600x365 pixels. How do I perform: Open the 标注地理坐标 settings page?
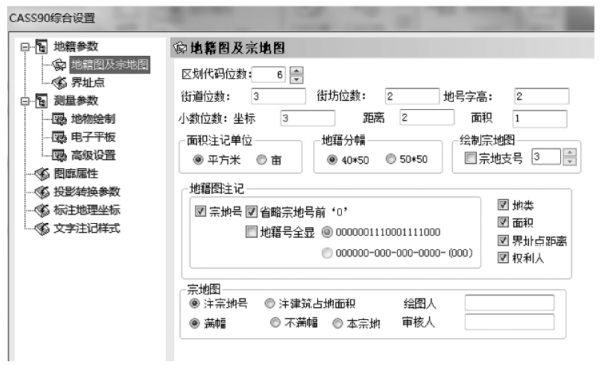coord(87,210)
